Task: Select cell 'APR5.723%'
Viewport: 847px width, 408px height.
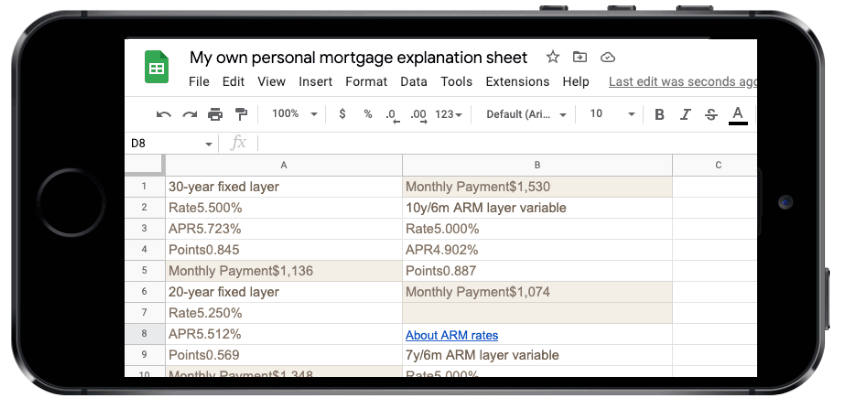Action: [284, 229]
